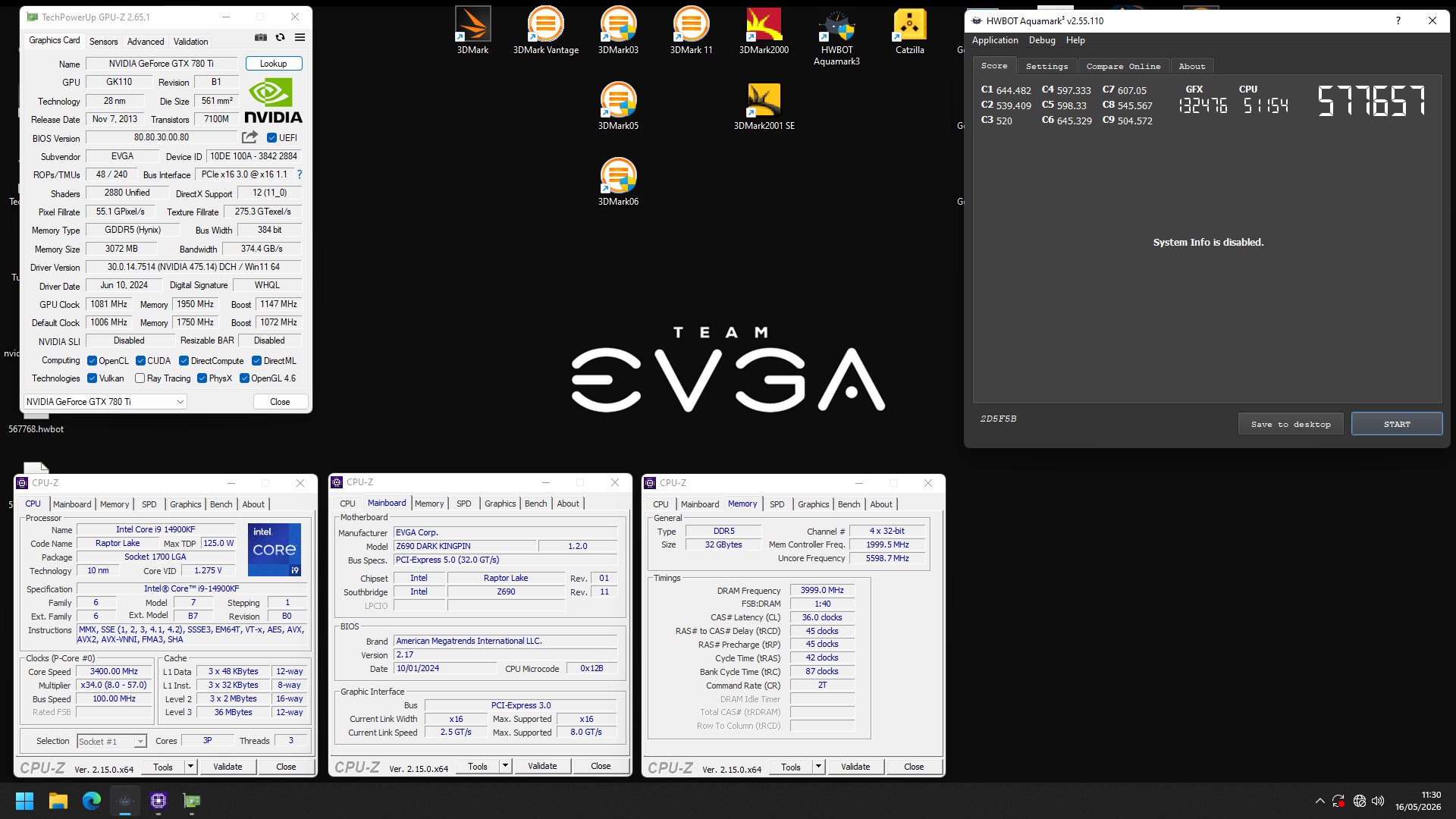Click GPU-Z screenshot camera icon
This screenshot has width=1456, height=819.
(260, 37)
